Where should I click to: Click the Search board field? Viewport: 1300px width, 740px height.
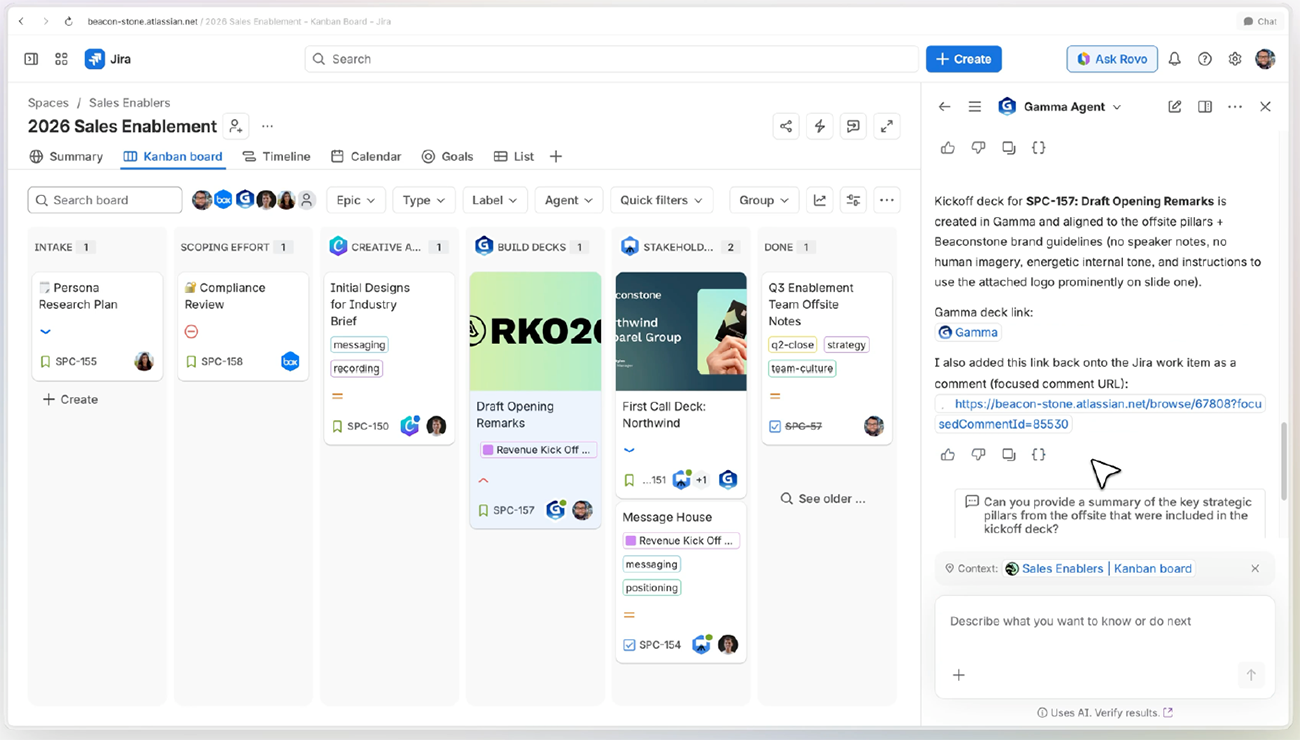[105, 200]
